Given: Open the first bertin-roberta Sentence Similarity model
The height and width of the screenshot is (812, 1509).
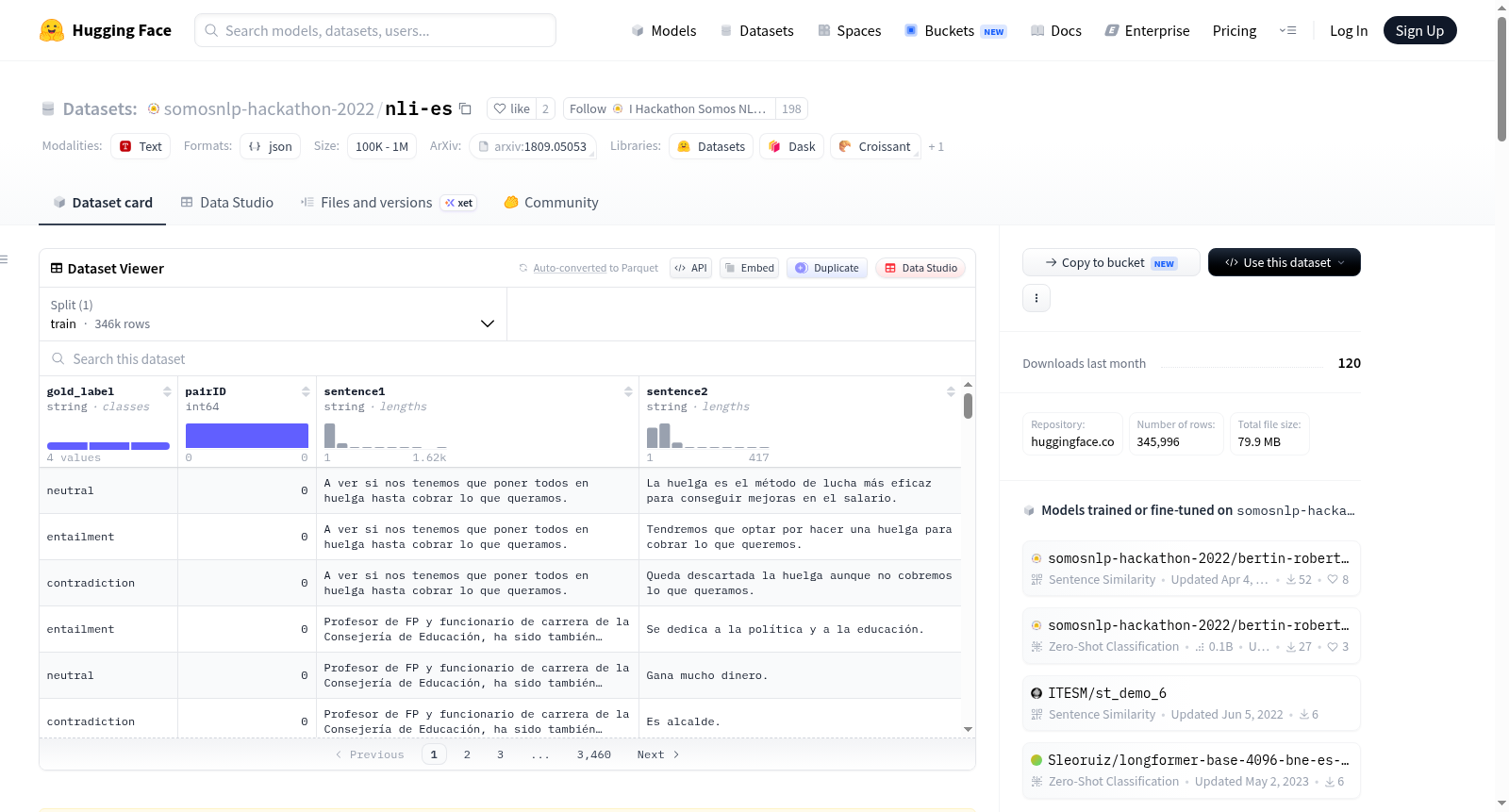Looking at the screenshot, I should pos(1191,568).
